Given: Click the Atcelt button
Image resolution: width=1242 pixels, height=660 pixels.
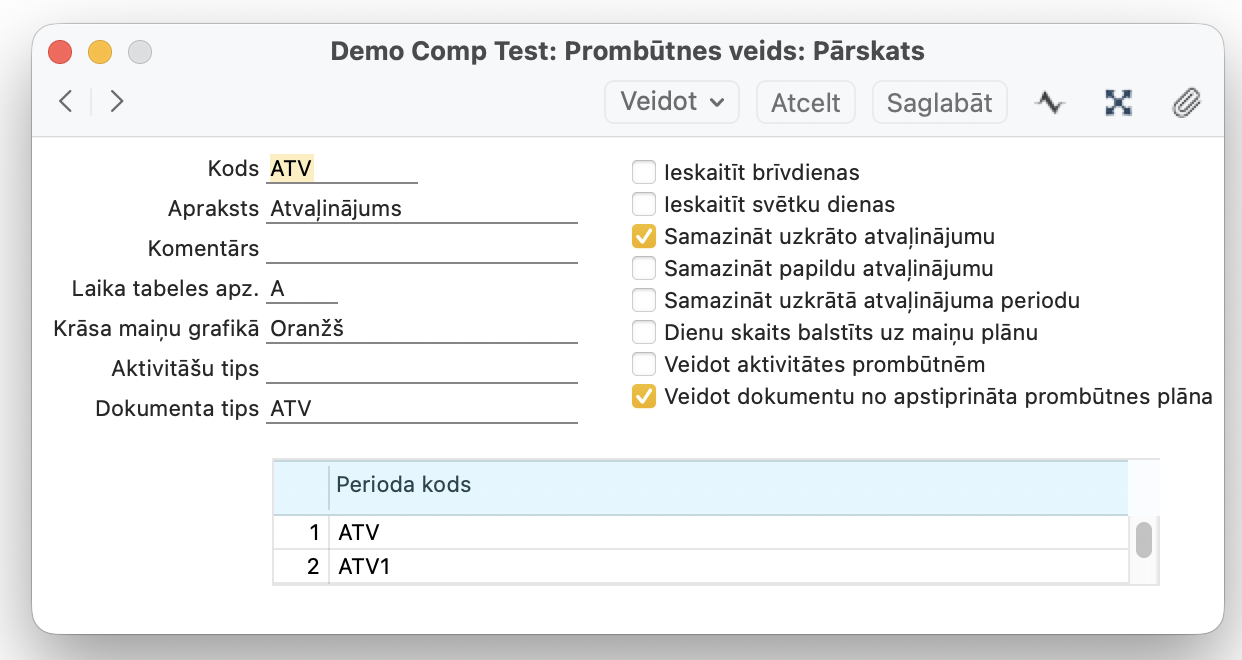Looking at the screenshot, I should tap(805, 102).
